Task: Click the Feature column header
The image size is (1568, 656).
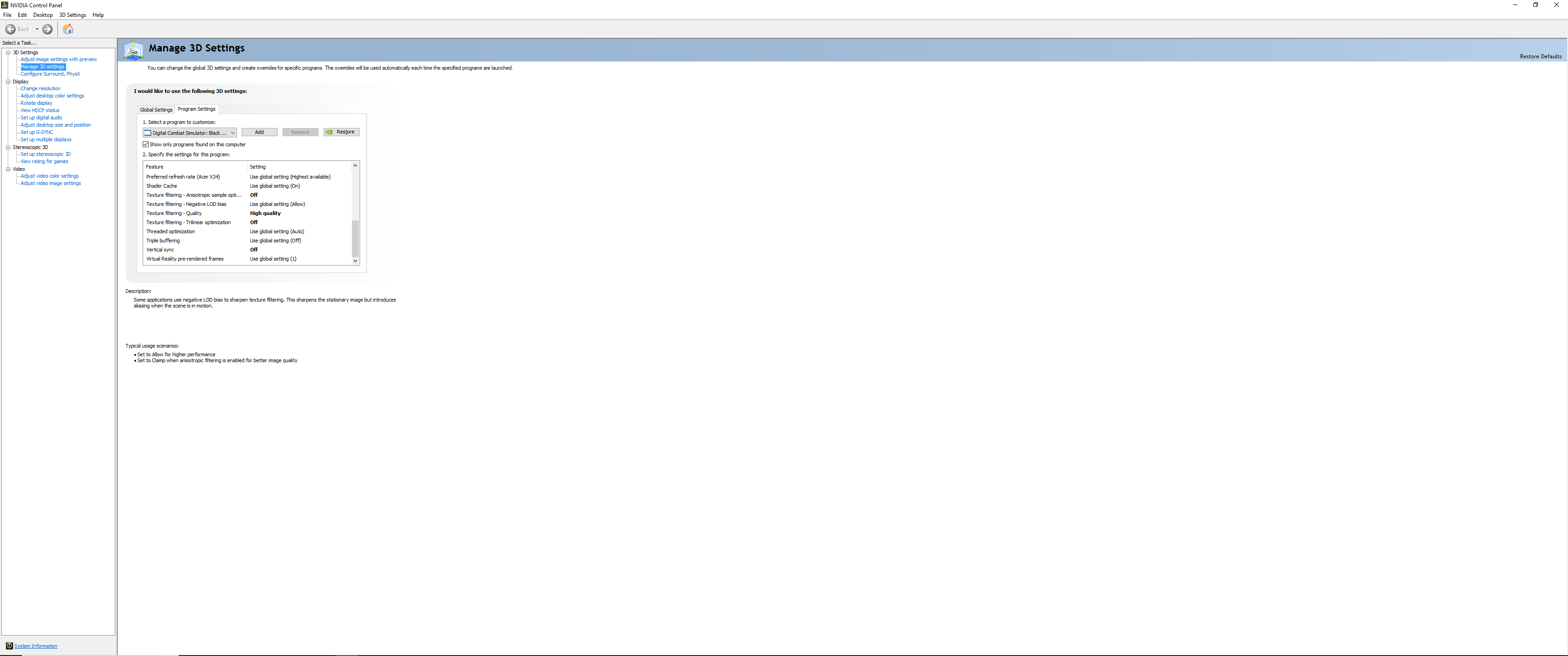Action: 196,167
